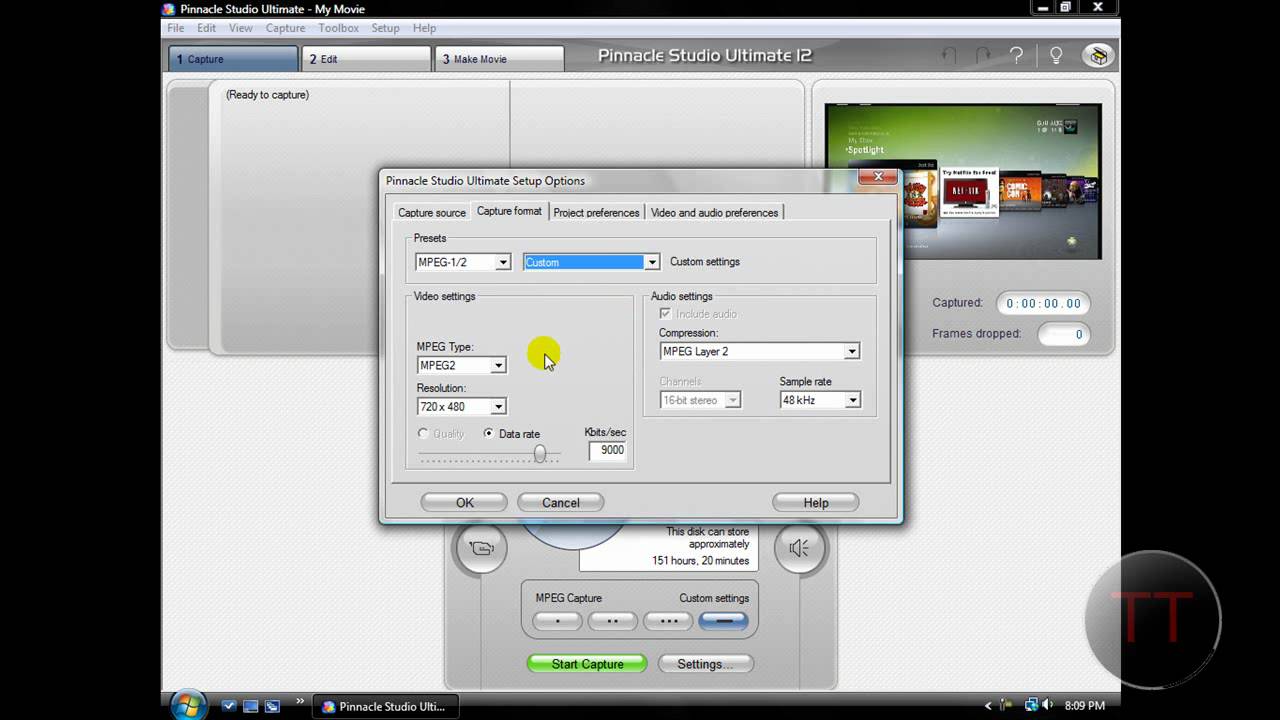
Task: Click the data rate slider handle
Action: [x=540, y=454]
